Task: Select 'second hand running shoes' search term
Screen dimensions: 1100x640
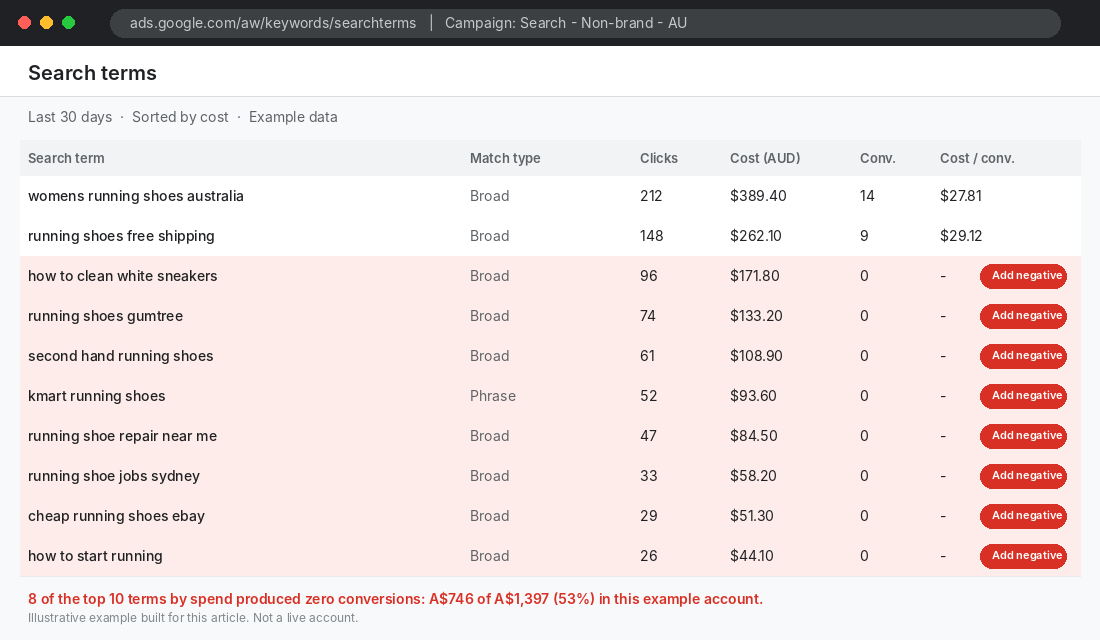Action: [x=121, y=356]
